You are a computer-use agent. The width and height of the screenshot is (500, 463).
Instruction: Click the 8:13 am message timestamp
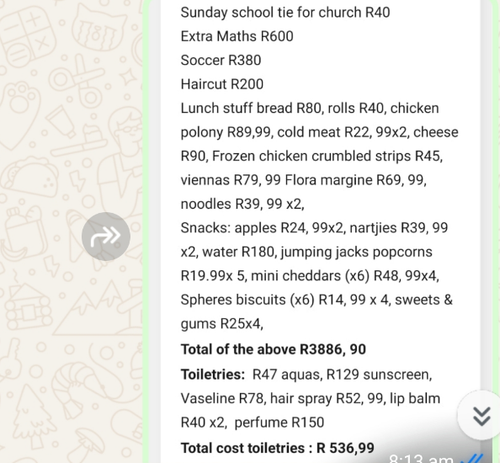click(421, 459)
